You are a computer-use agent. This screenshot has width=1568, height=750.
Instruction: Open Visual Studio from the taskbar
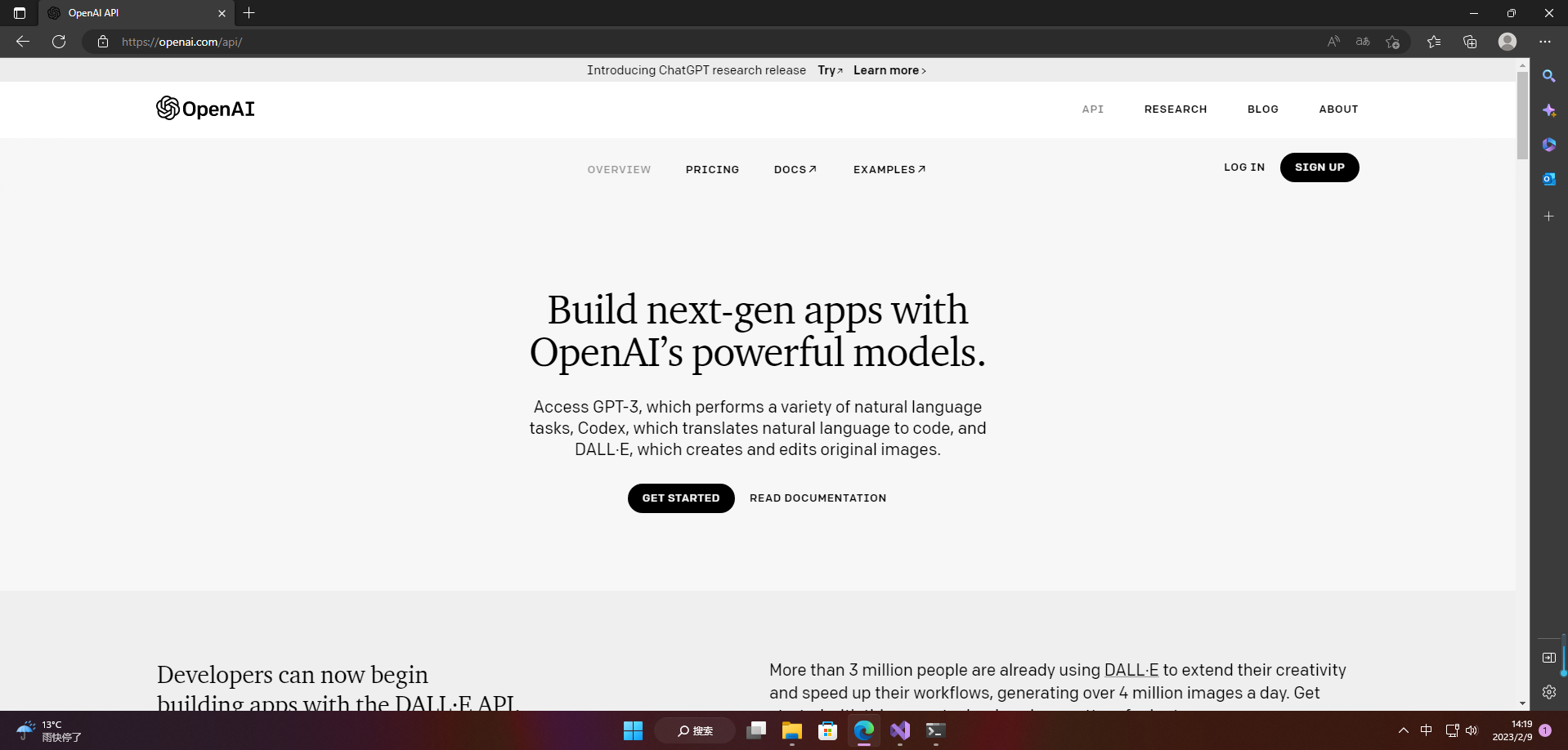point(900,730)
